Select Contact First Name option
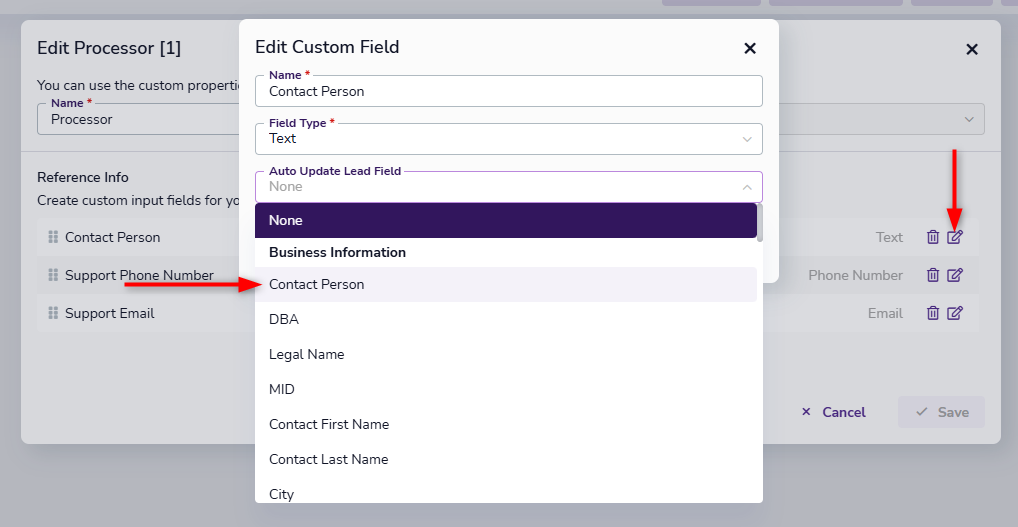Image resolution: width=1018 pixels, height=527 pixels. click(x=505, y=425)
